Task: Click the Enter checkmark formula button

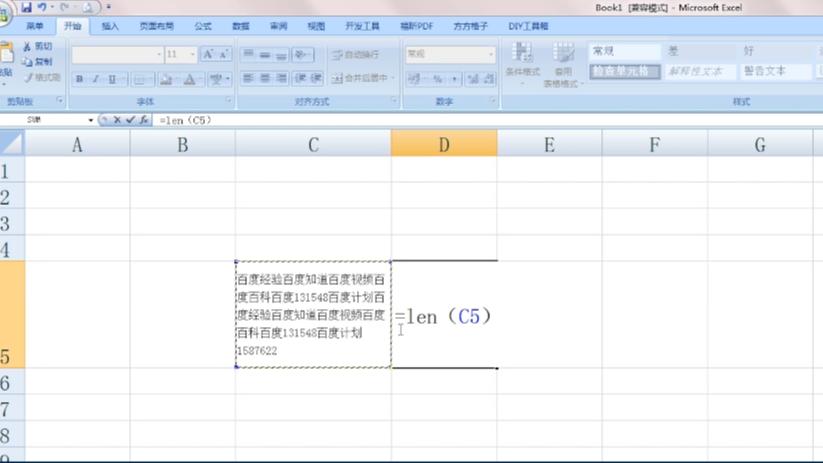Action: pyautogui.click(x=130, y=120)
